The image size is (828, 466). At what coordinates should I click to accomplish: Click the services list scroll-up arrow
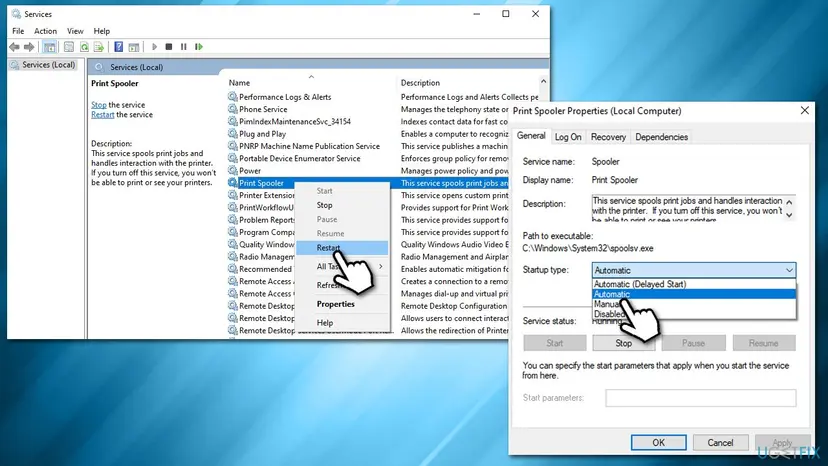coord(543,82)
